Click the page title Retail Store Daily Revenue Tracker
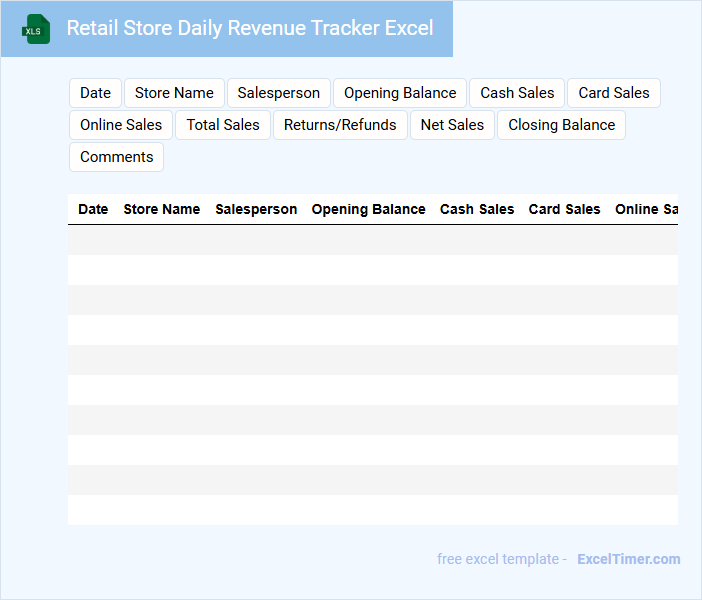Image resolution: width=702 pixels, height=600 pixels. (x=250, y=28)
